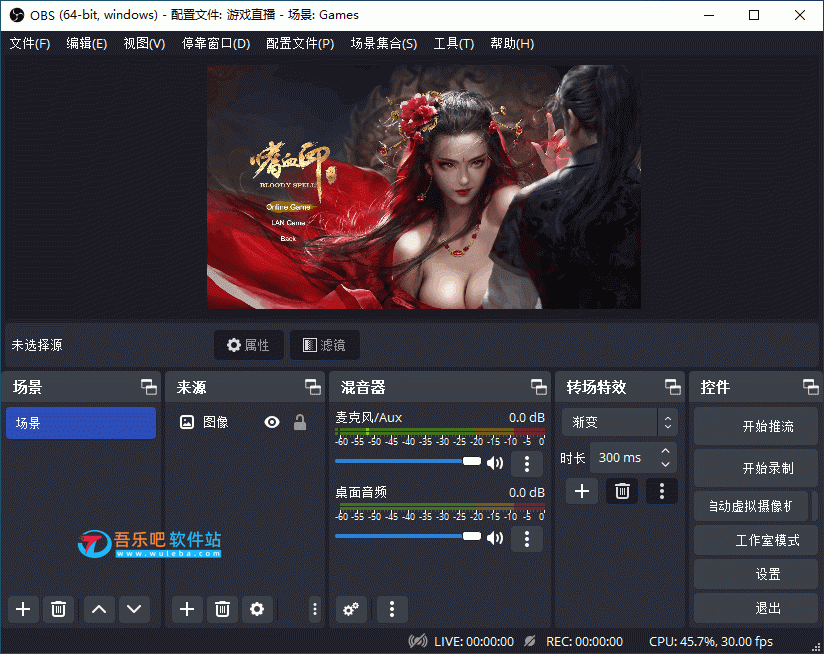Open Sources panel three-dot overflow menu
824x654 pixels.
pyautogui.click(x=315, y=609)
